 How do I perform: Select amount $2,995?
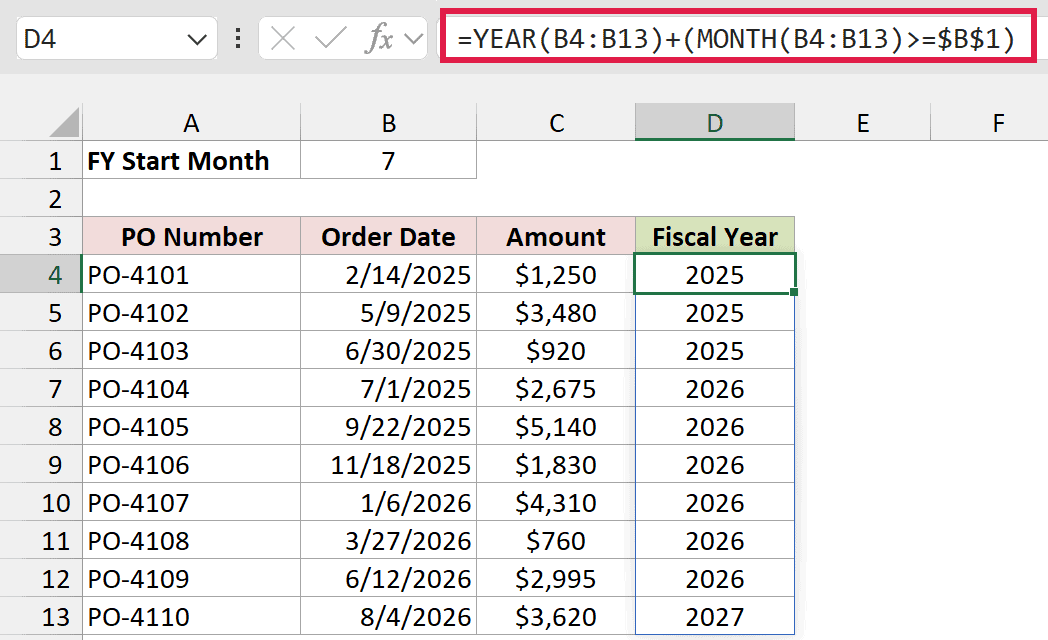556,579
